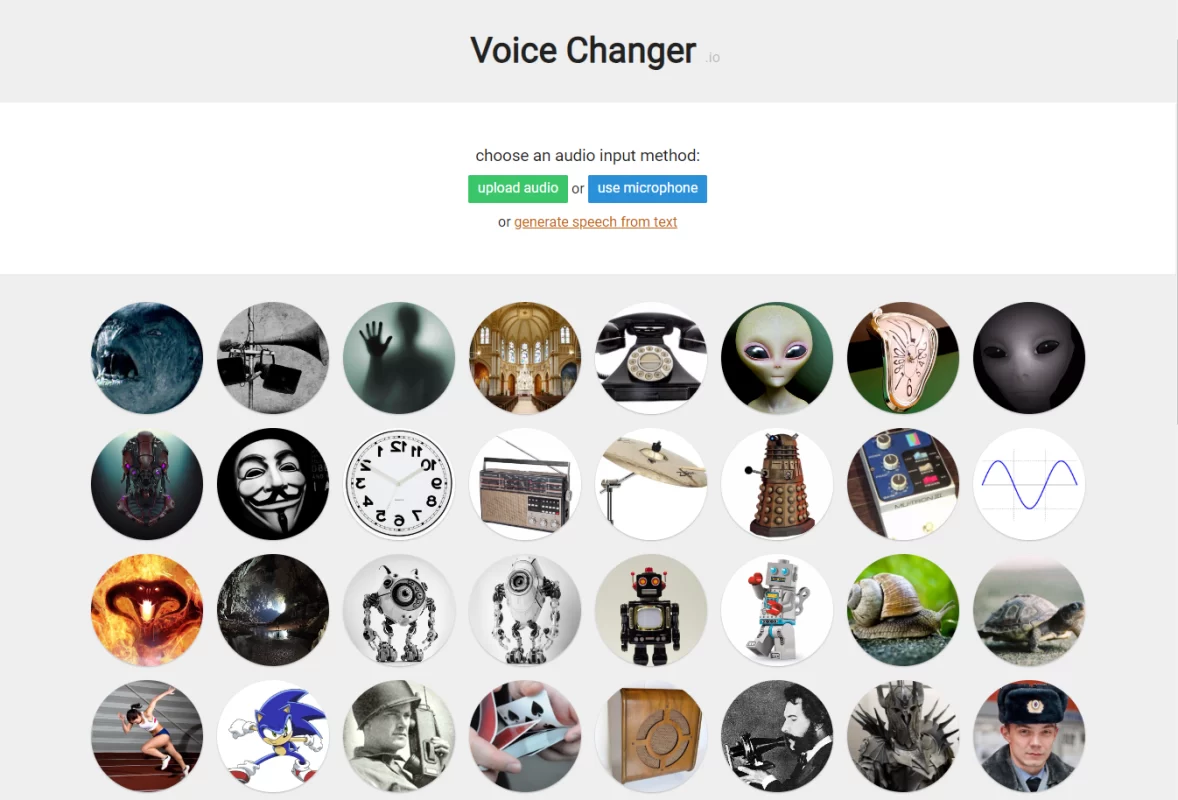Click the blue use microphone button
Screen dimensions: 1178x800
[x=647, y=189]
